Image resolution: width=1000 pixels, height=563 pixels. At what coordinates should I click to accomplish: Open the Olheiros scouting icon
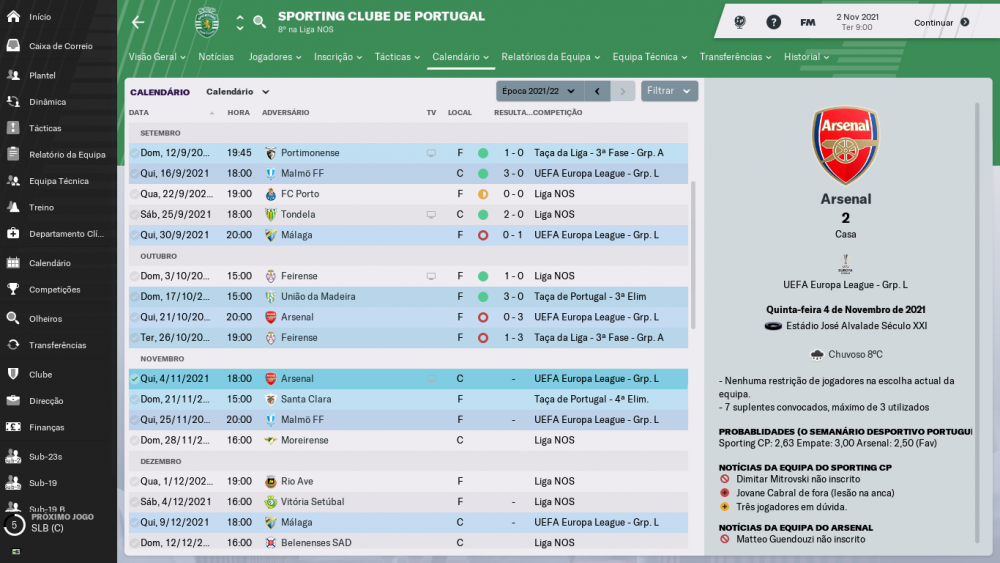13,318
